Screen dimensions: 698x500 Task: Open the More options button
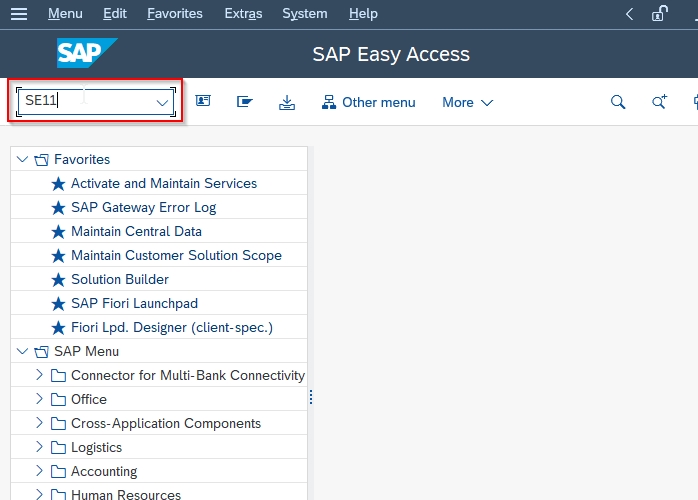(x=467, y=102)
